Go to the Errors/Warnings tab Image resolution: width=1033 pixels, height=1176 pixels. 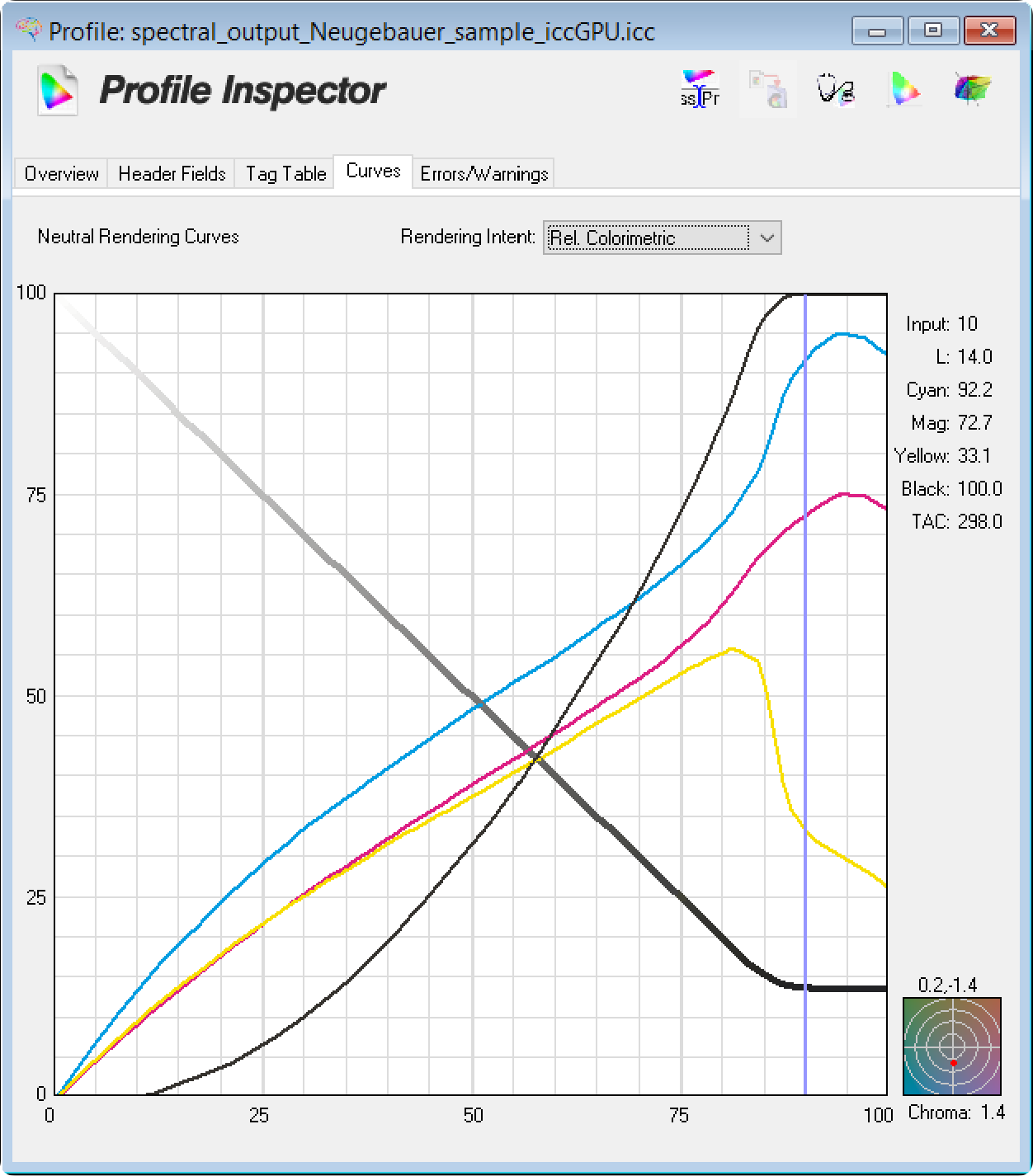pos(483,174)
